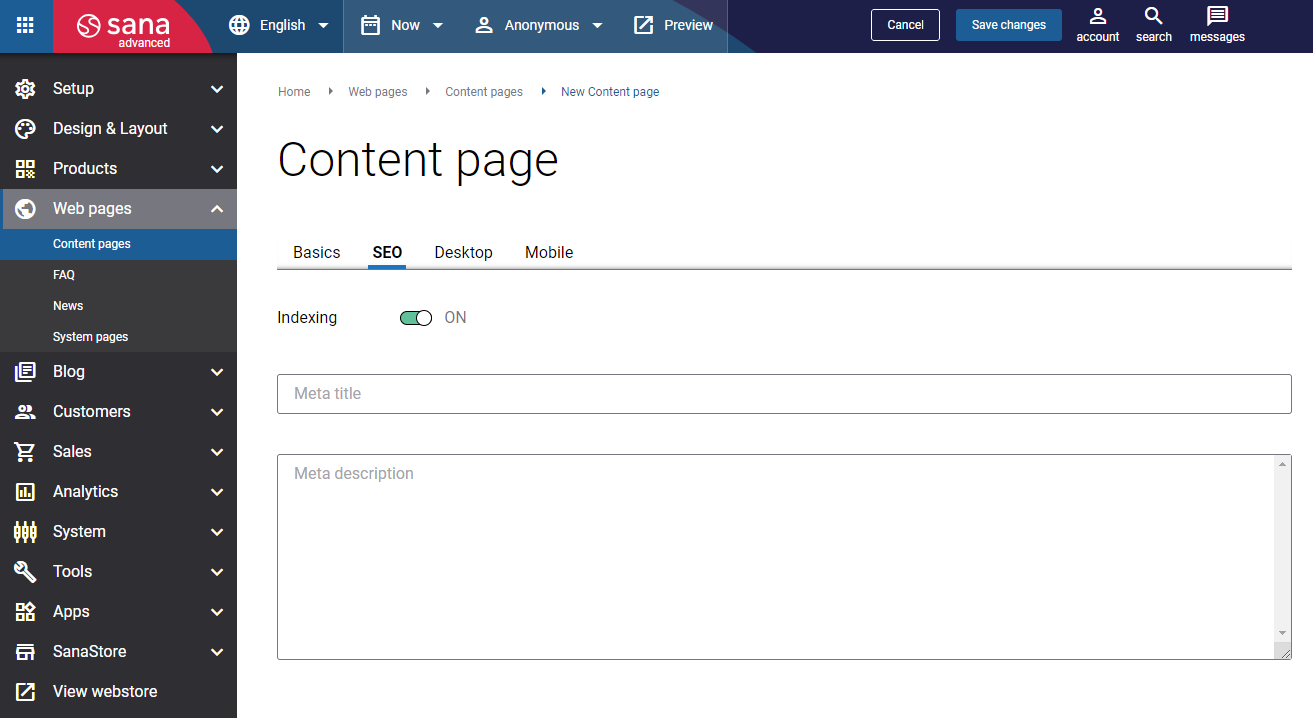1313x718 pixels.
Task: Go to Home breadcrumb link
Action: (294, 92)
